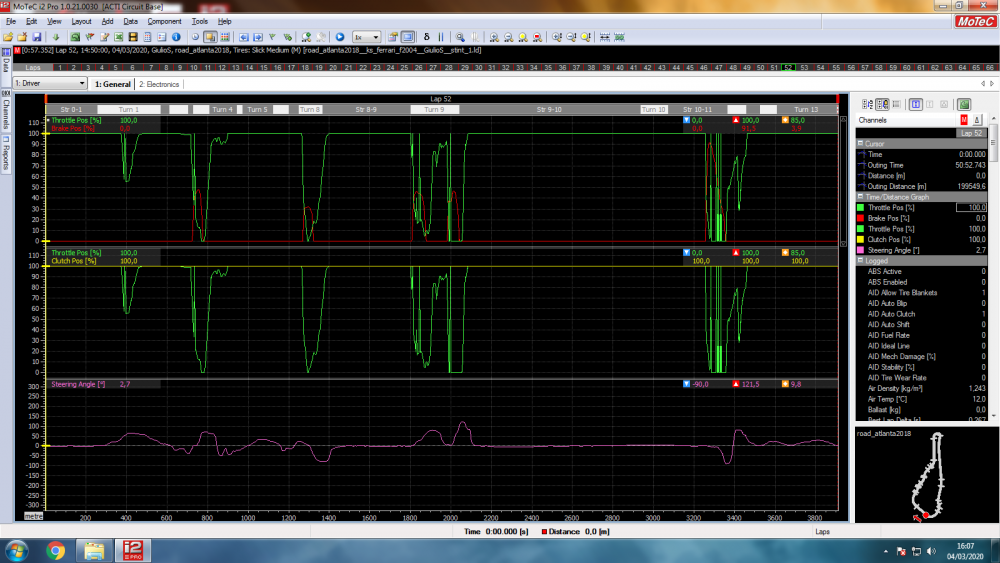Click the open folder icon in toolbar
Image resolution: width=1000 pixels, height=563 pixels.
pyautogui.click(x=8, y=37)
